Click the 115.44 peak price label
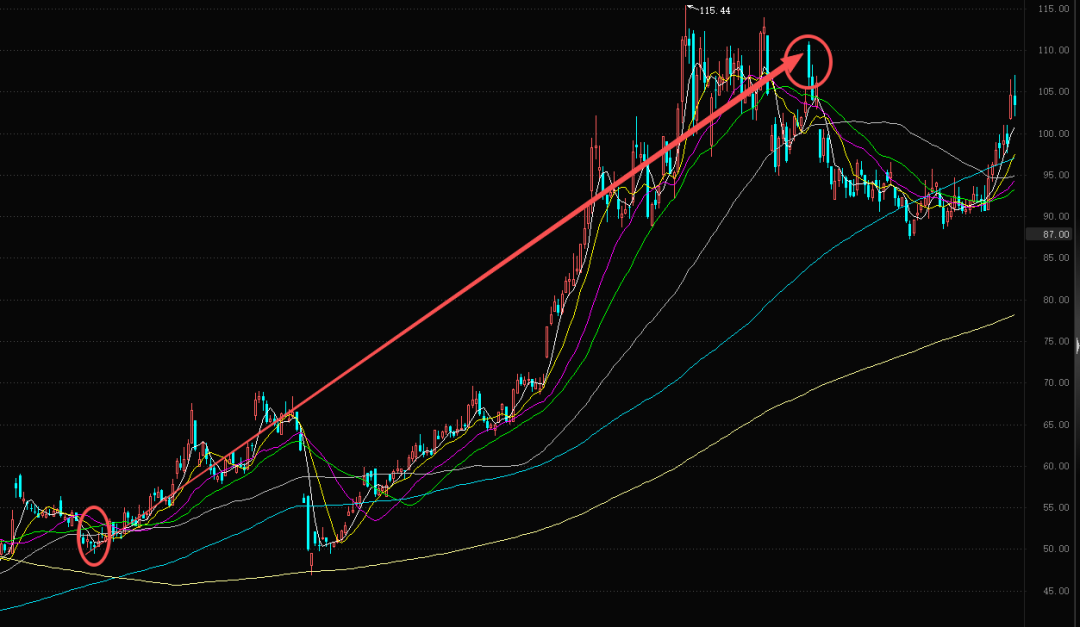Viewport: 1080px width, 627px height. (x=714, y=11)
